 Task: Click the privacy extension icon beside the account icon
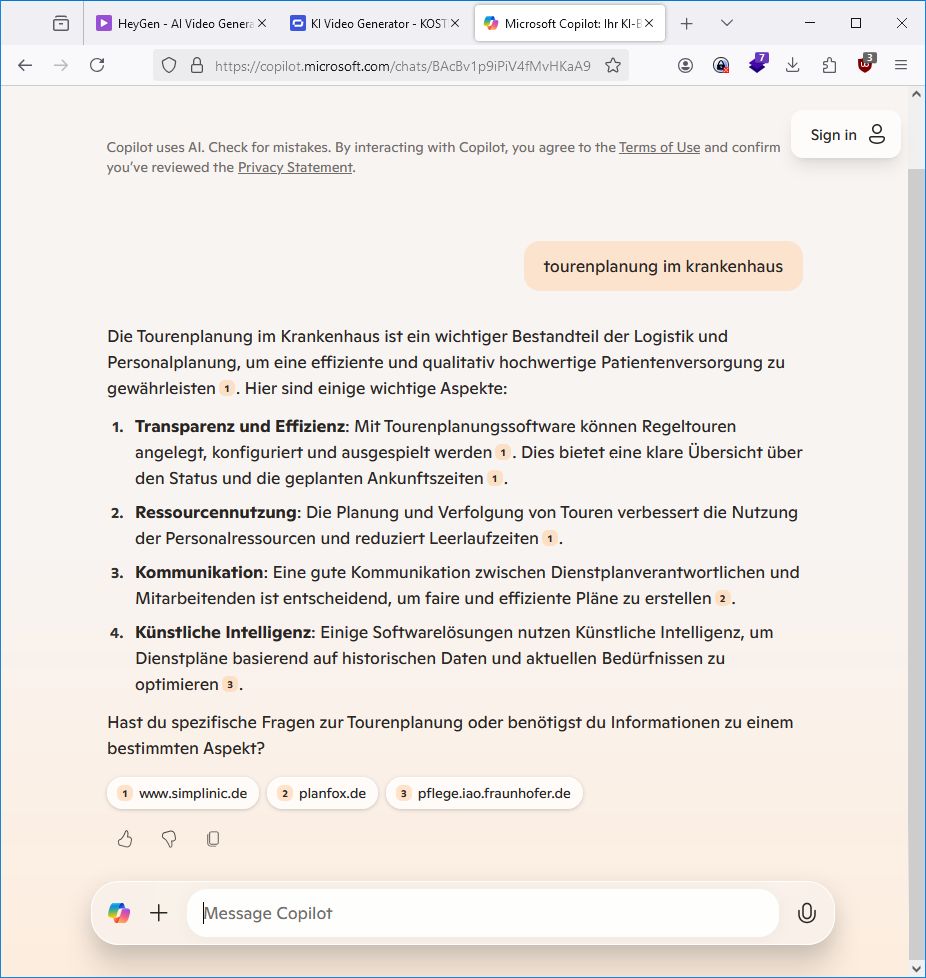721,65
